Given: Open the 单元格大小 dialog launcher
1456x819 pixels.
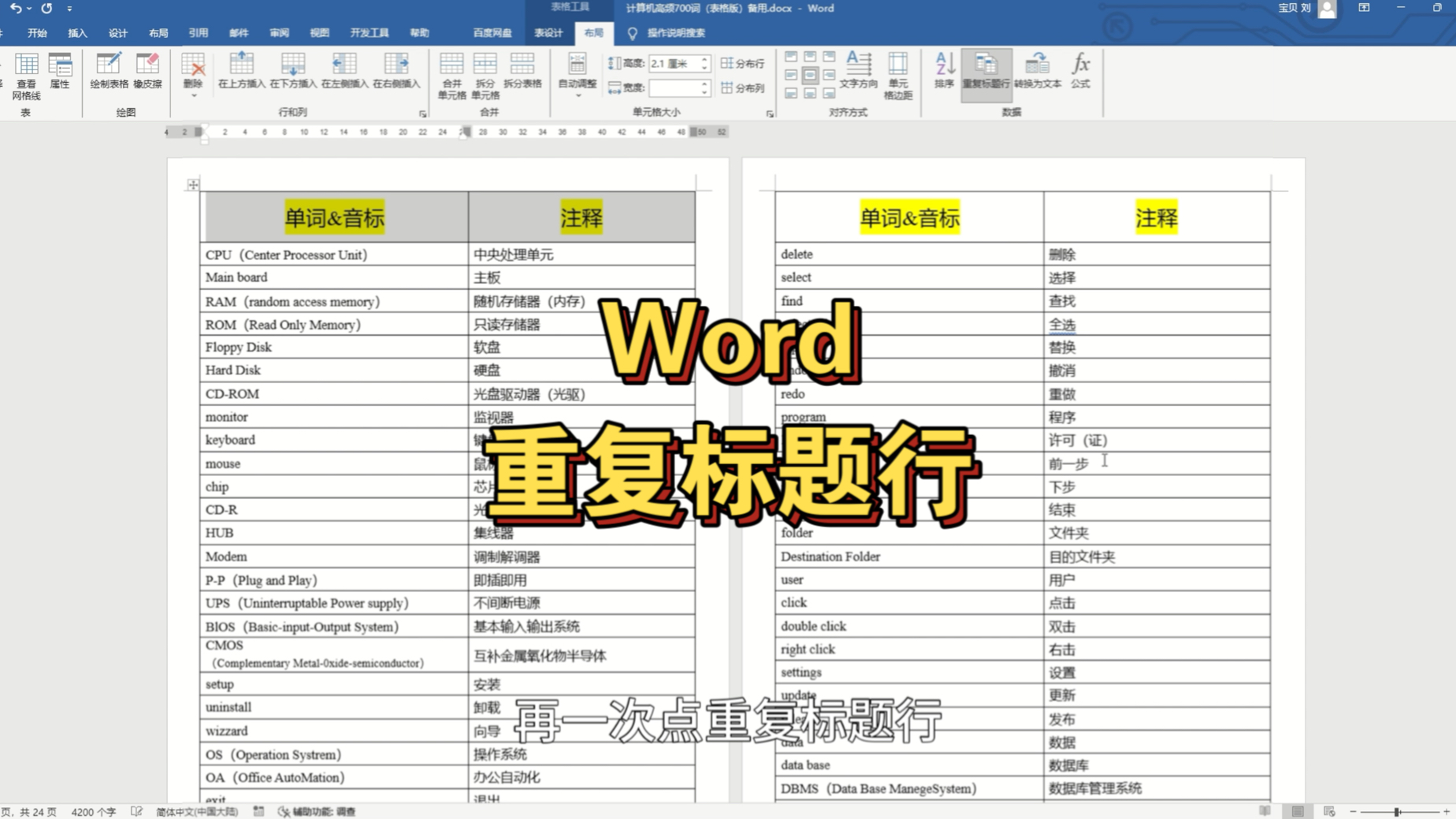Looking at the screenshot, I should click(770, 114).
